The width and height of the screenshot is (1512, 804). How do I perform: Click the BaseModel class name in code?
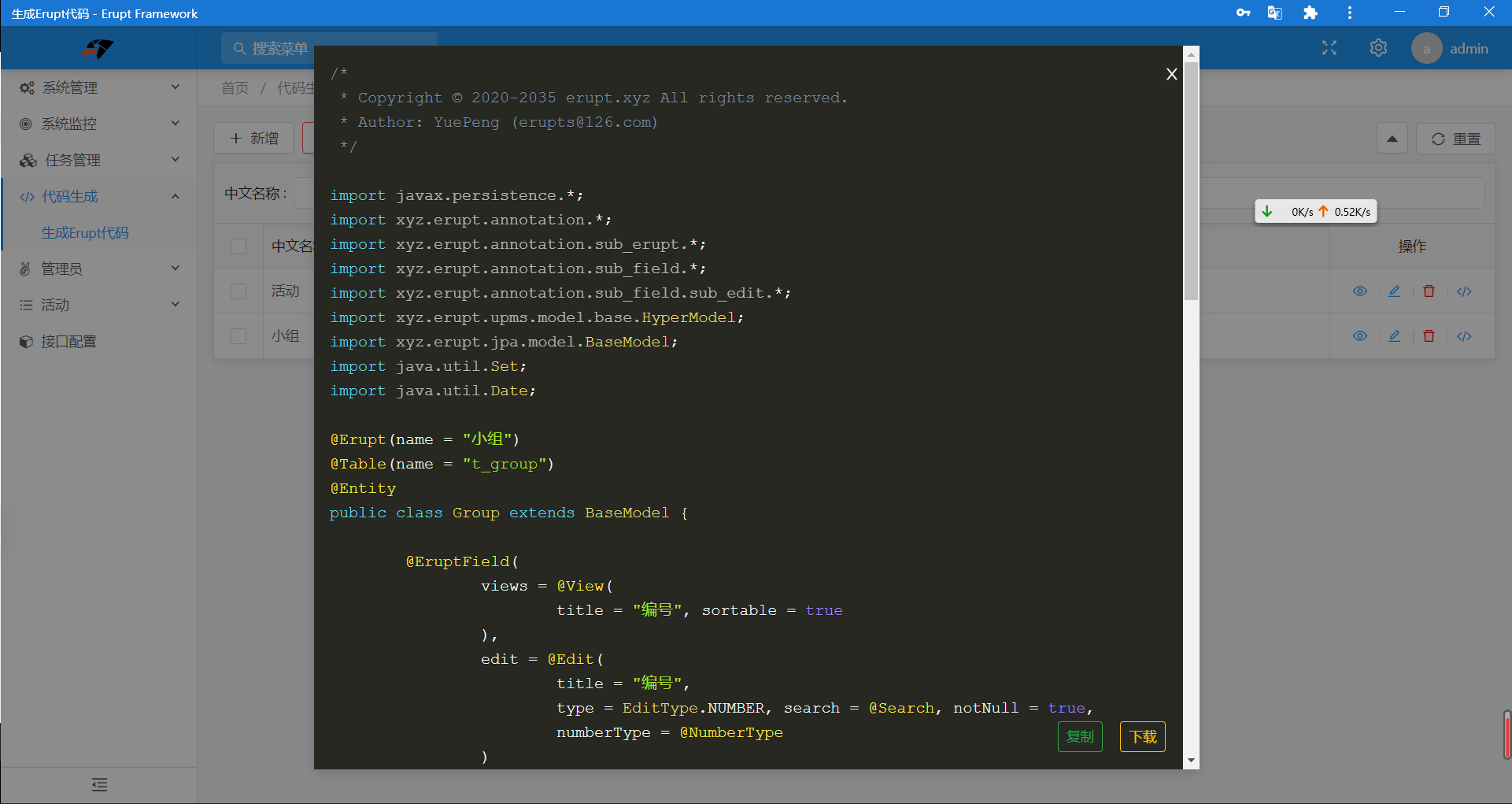627,513
